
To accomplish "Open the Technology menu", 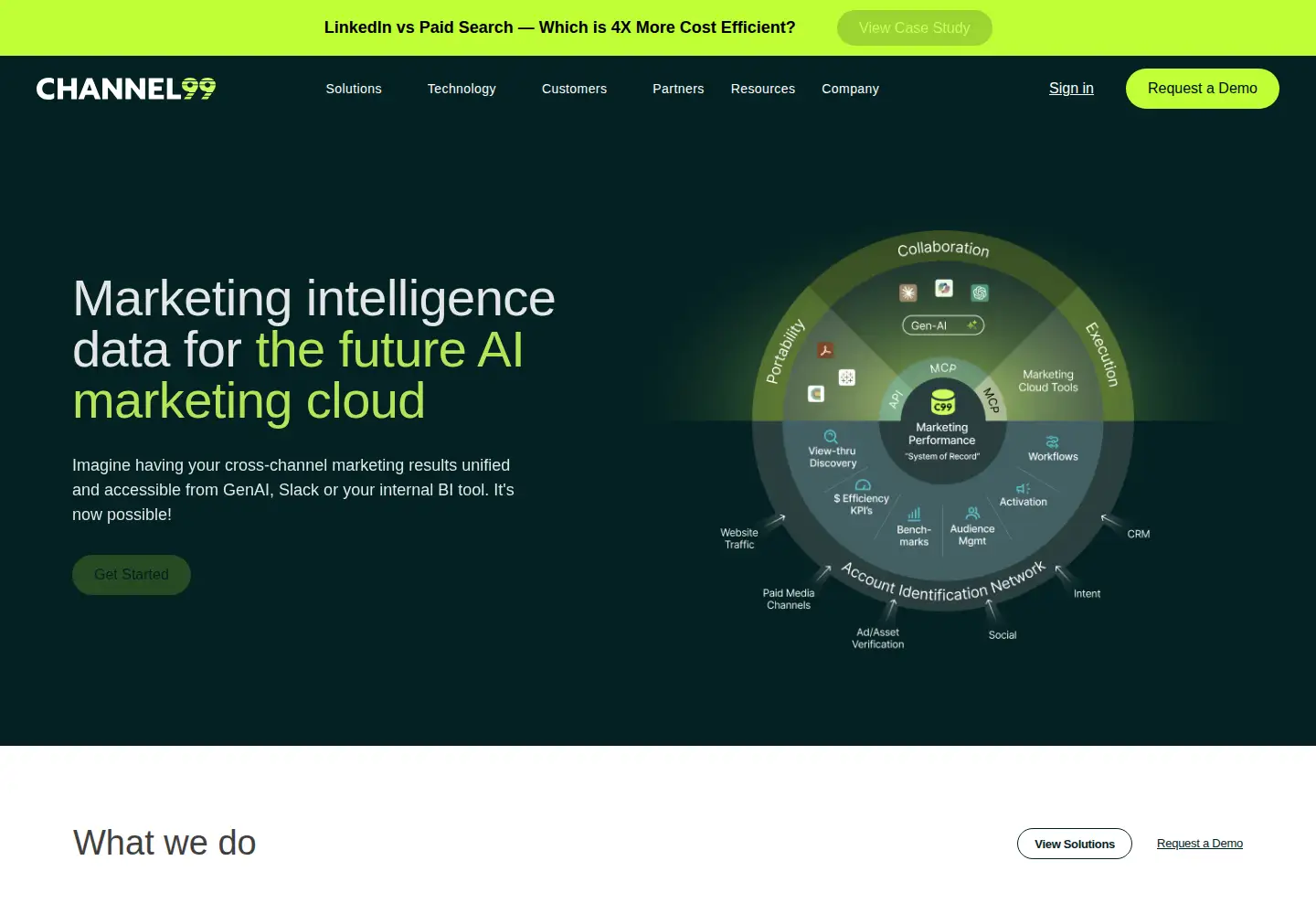I will pyautogui.click(x=462, y=89).
